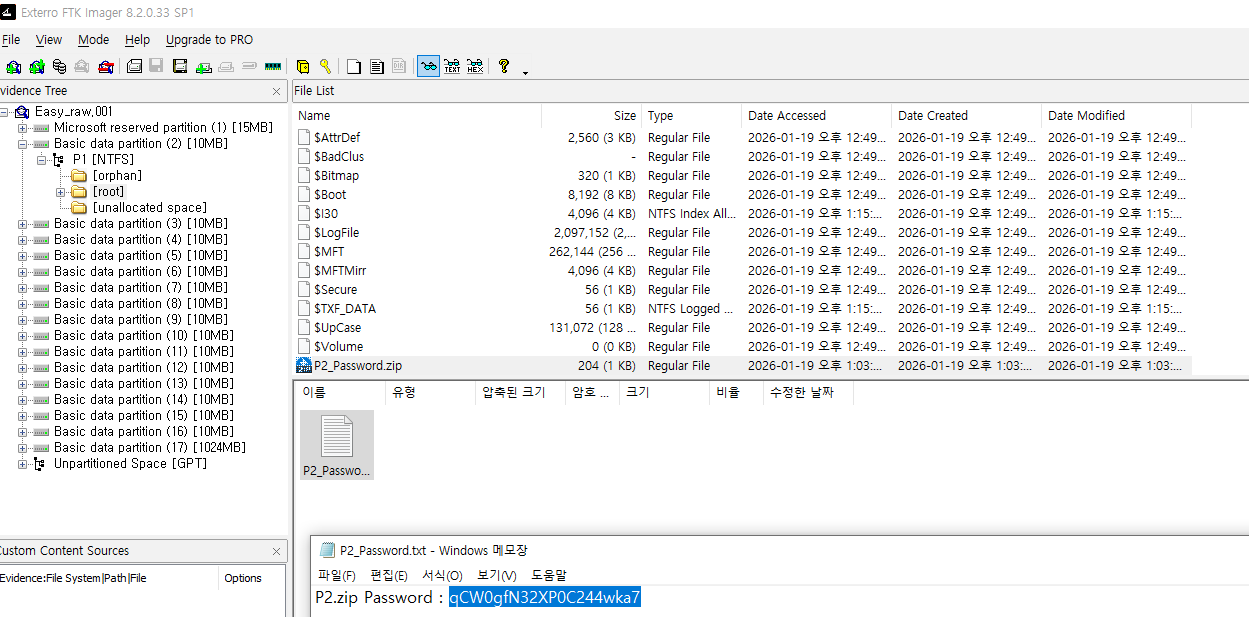The height and width of the screenshot is (617, 1249).
Task: Collapse the P1 [NTFS] tree node
Action: point(41,160)
